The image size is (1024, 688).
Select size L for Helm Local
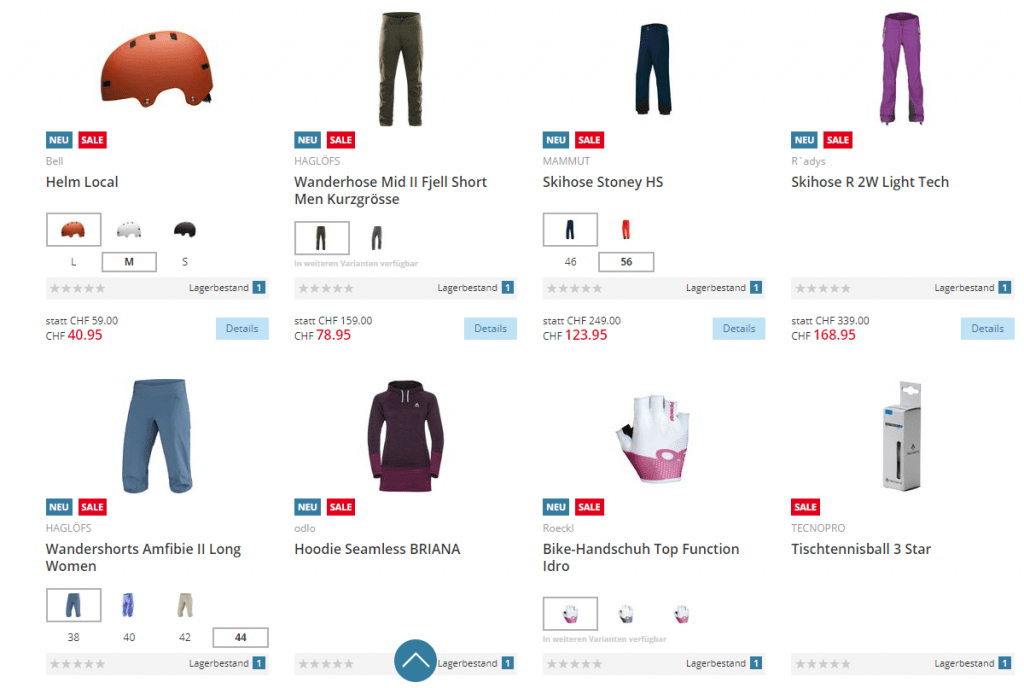coord(73,262)
